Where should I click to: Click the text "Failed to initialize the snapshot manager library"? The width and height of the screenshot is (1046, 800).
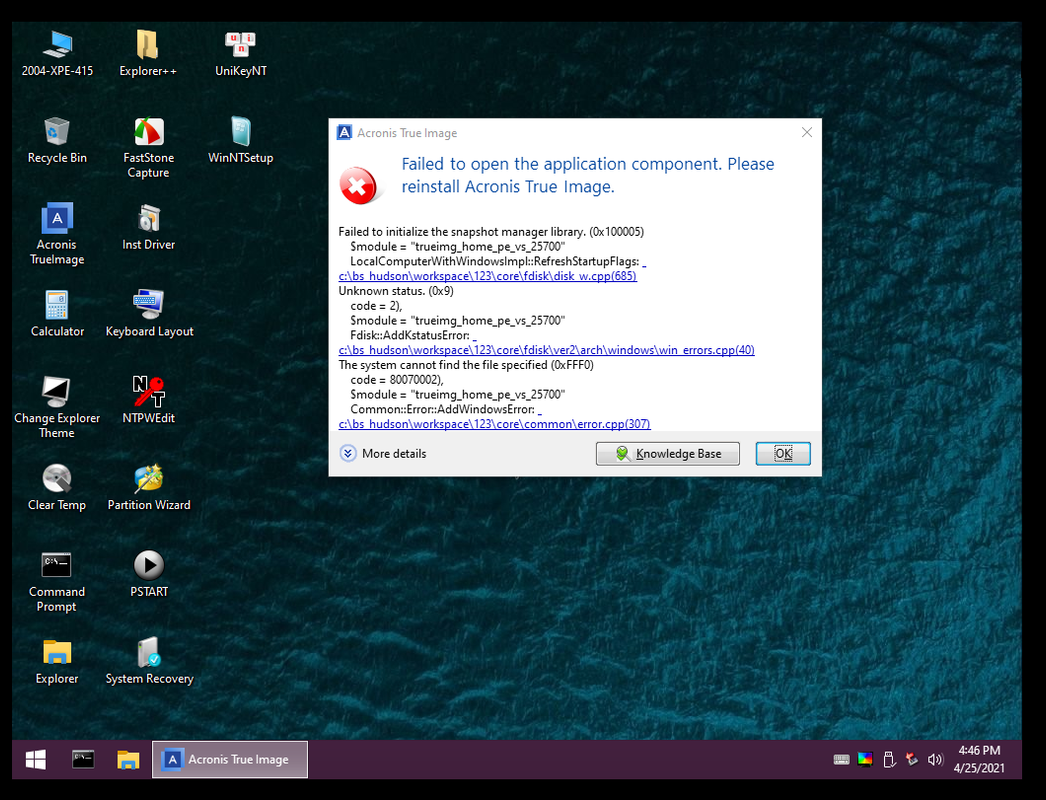tap(461, 232)
